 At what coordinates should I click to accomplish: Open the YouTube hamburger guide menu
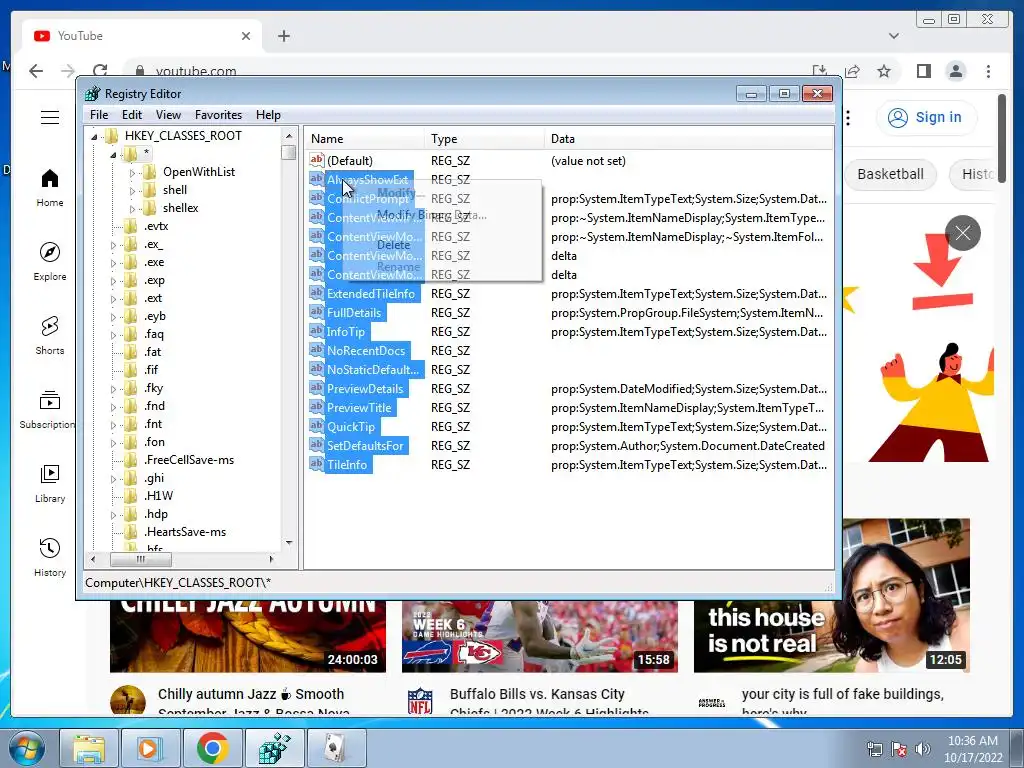50,118
